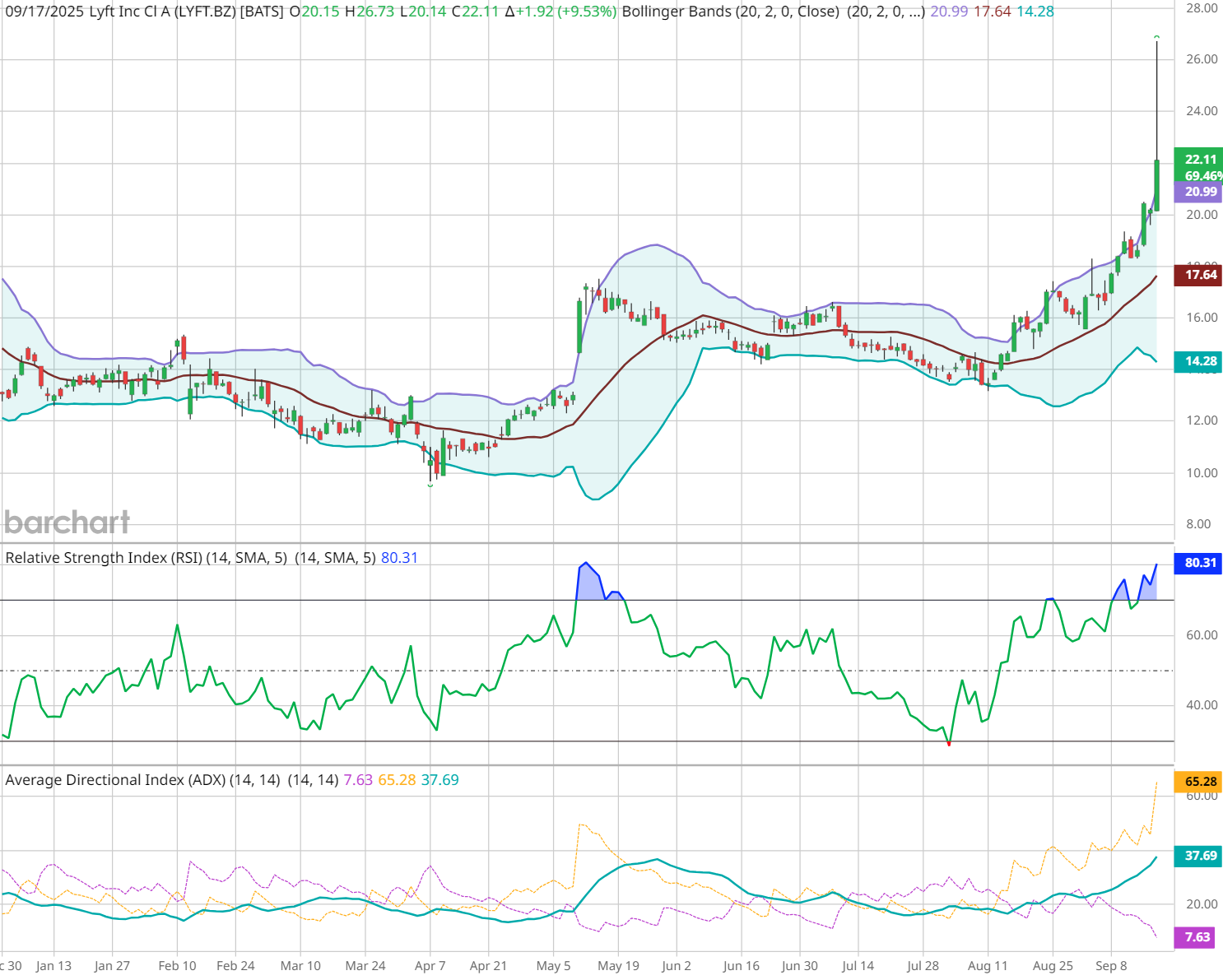Click the 24.00 price axis label

tap(1202, 111)
